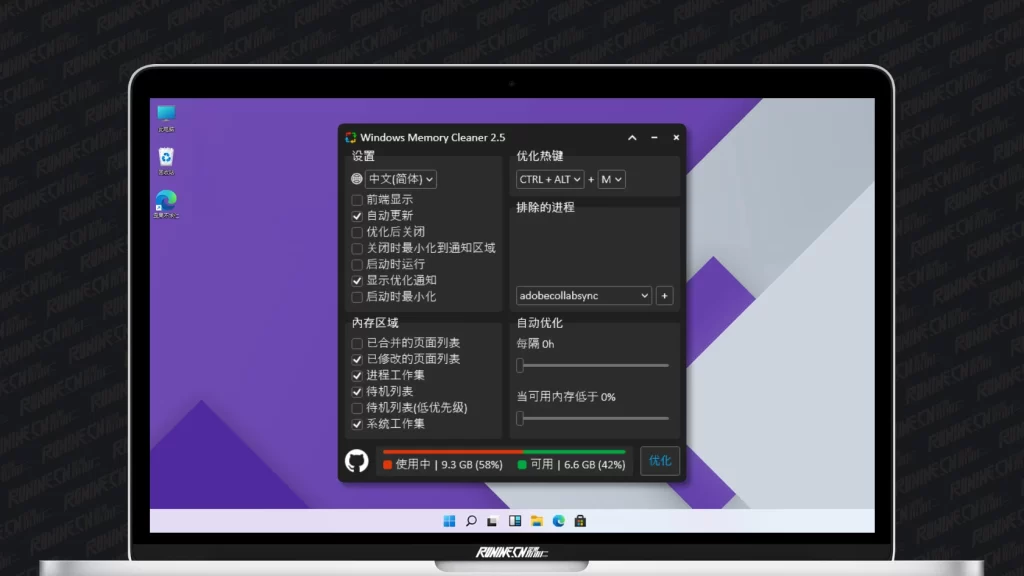Click the Windows Memory Cleaner title icon
This screenshot has height=576, width=1024.
pos(350,138)
